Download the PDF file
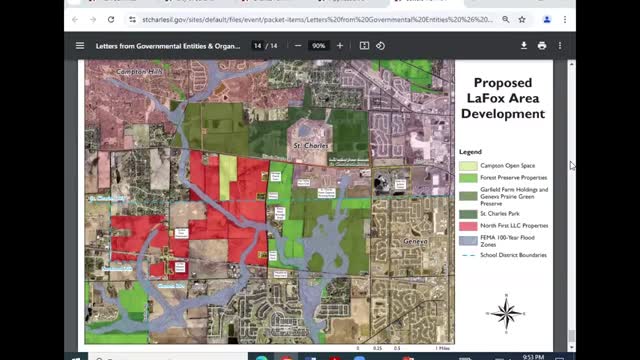This screenshot has width=640, height=360. point(524,46)
